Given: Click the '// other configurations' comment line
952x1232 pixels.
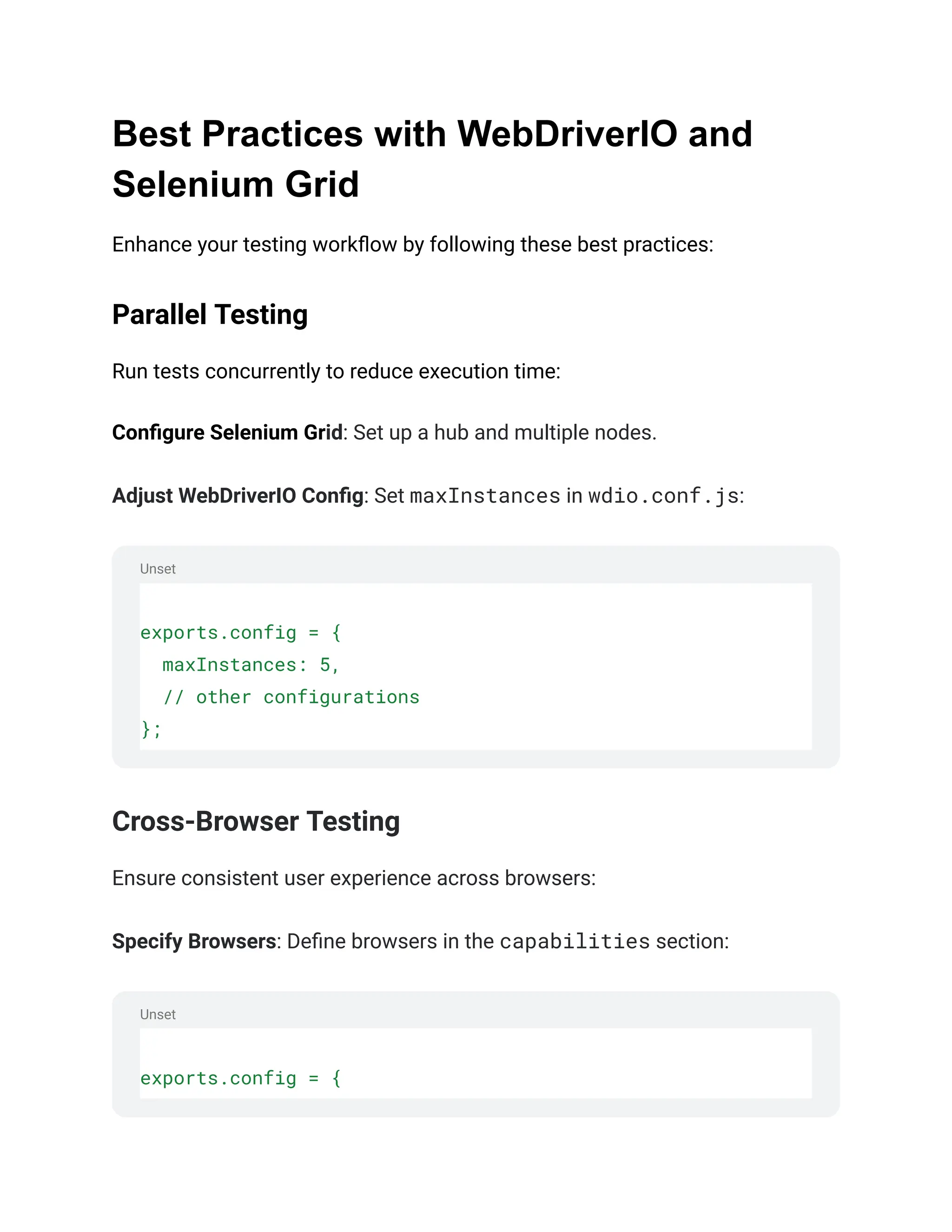Looking at the screenshot, I should (291, 697).
